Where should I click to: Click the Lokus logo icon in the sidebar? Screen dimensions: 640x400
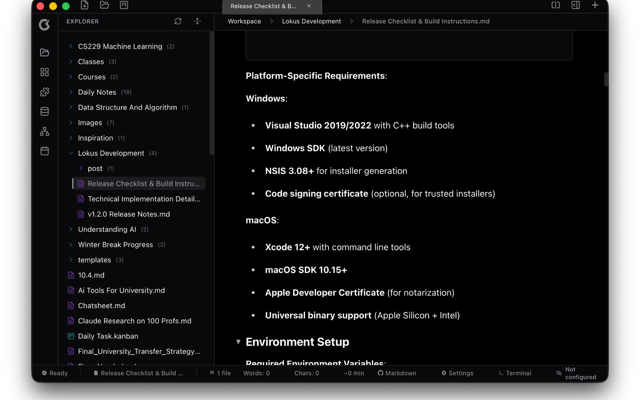tap(44, 25)
